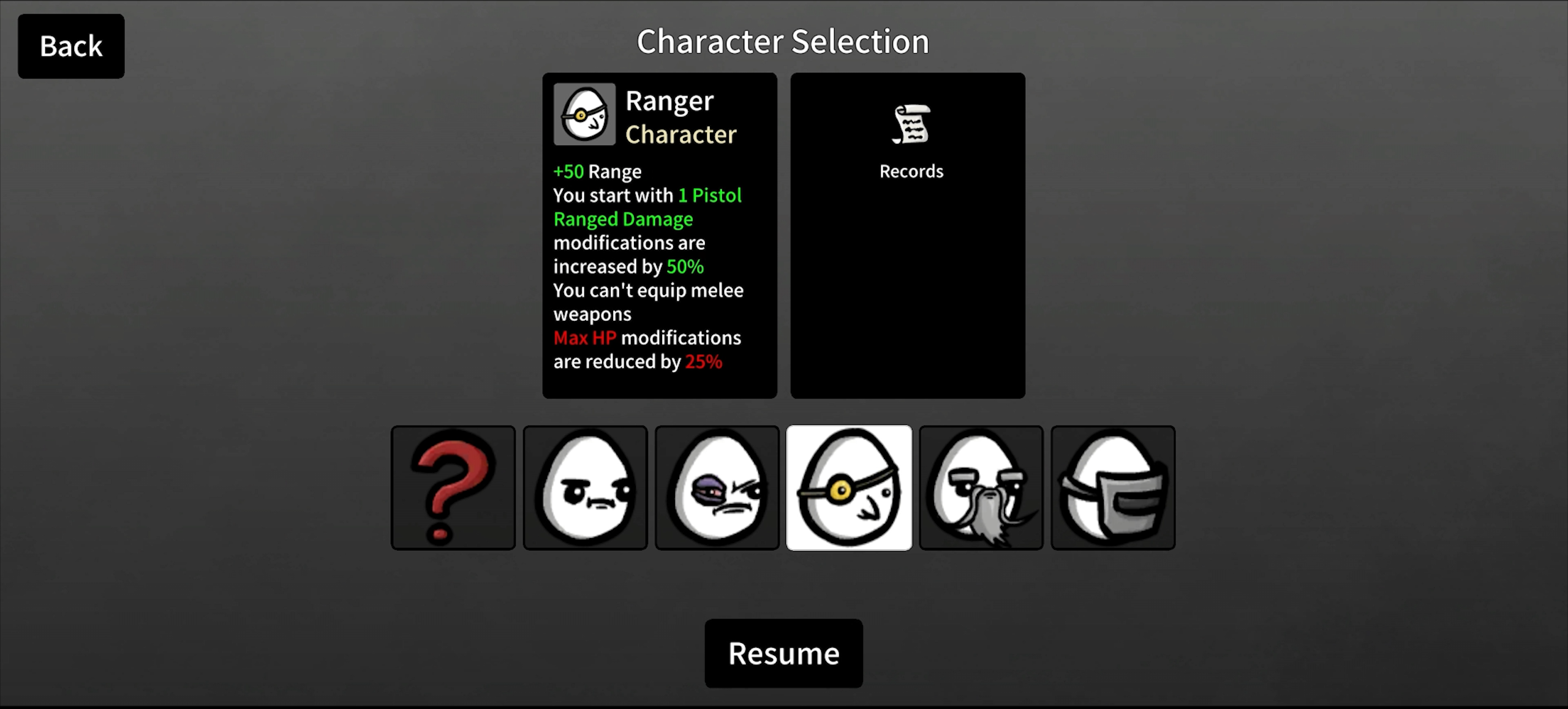This screenshot has width=1568, height=709.
Task: Select the random question mark character
Action: [x=453, y=488]
